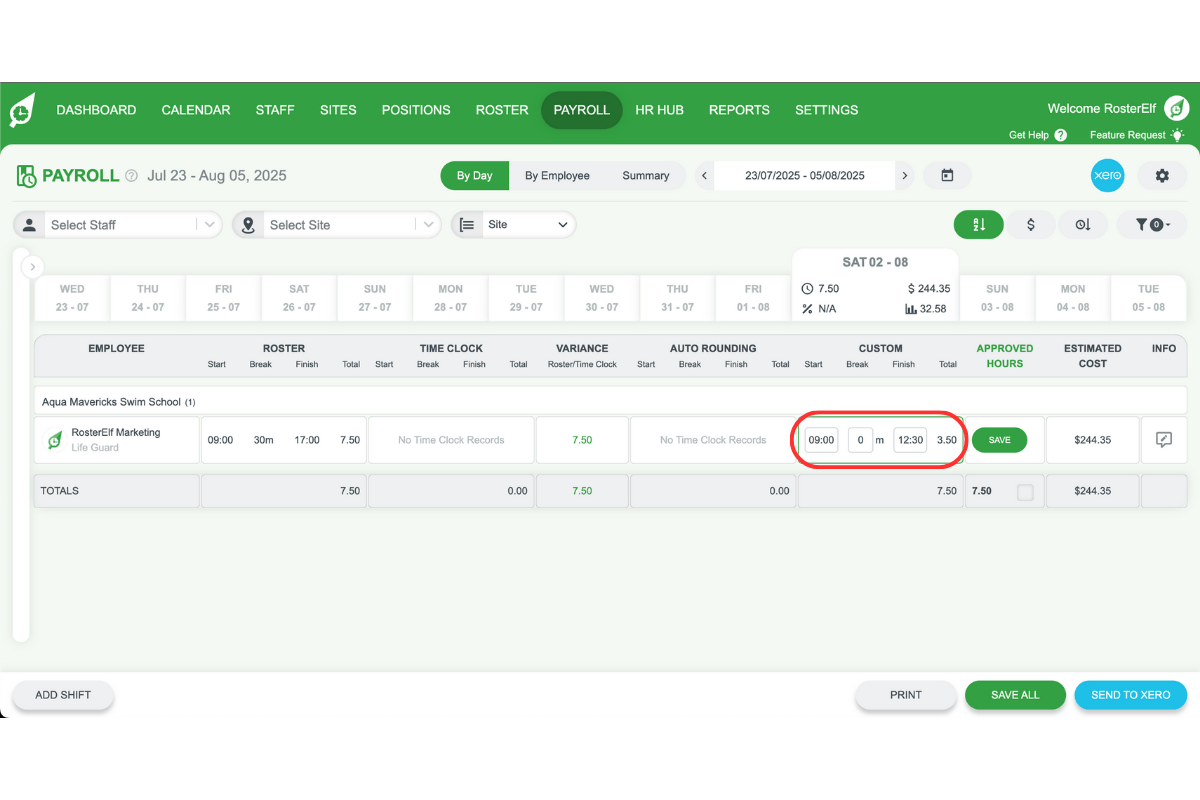Open the filter options icon

1152,224
